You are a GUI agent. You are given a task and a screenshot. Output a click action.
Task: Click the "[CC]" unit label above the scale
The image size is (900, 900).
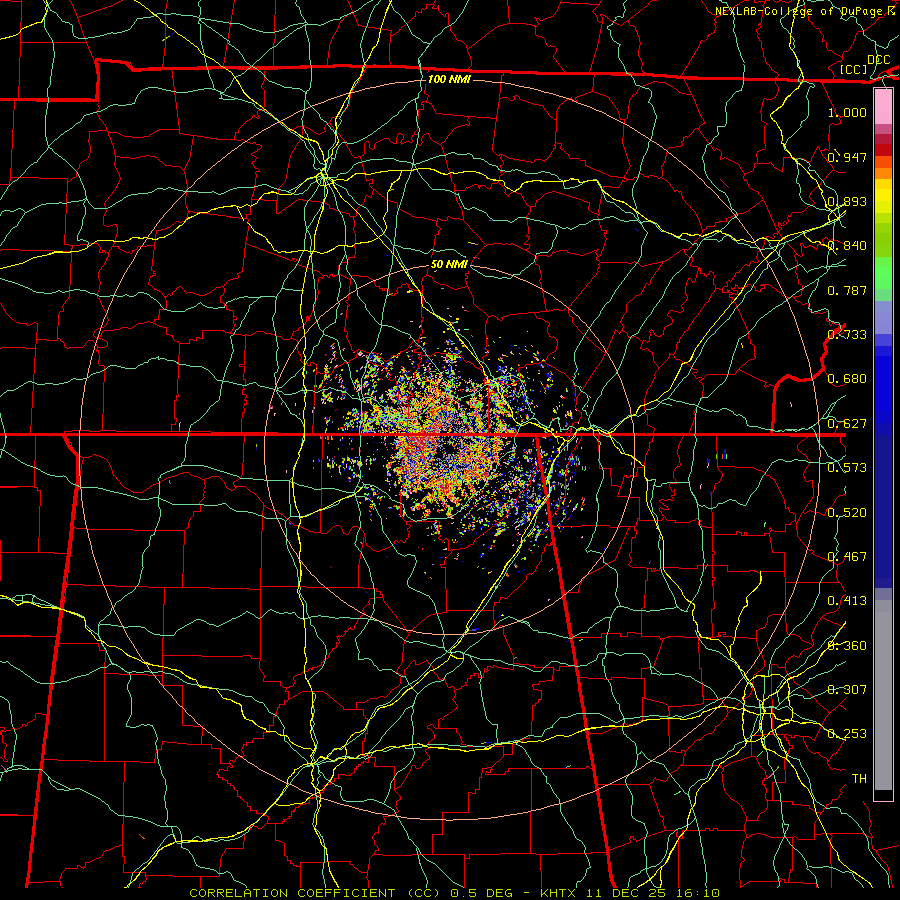point(854,69)
